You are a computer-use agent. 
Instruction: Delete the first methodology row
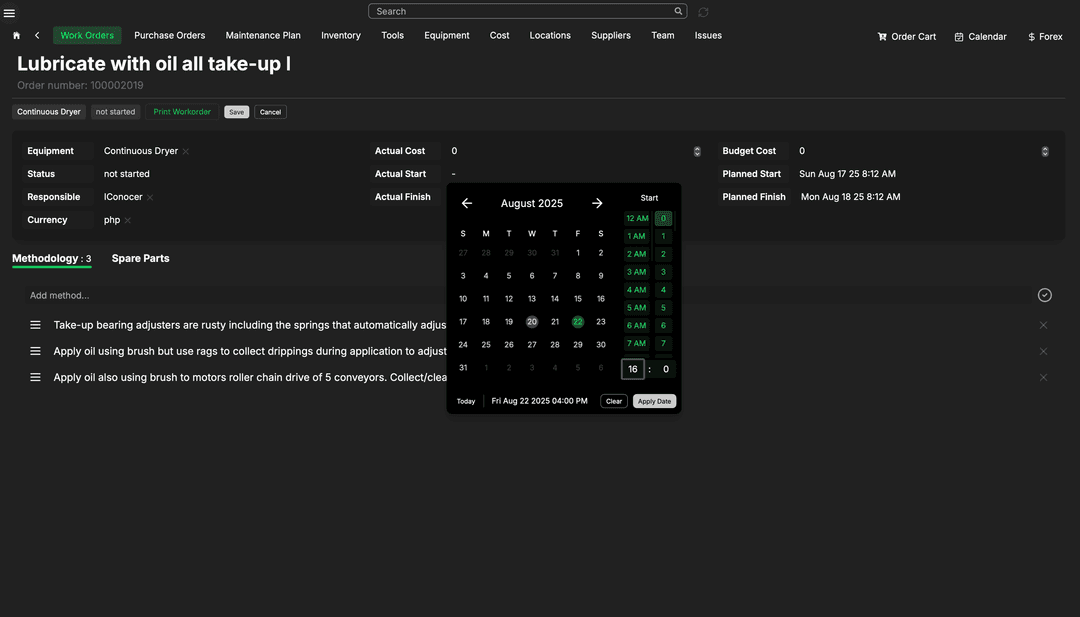(1043, 325)
